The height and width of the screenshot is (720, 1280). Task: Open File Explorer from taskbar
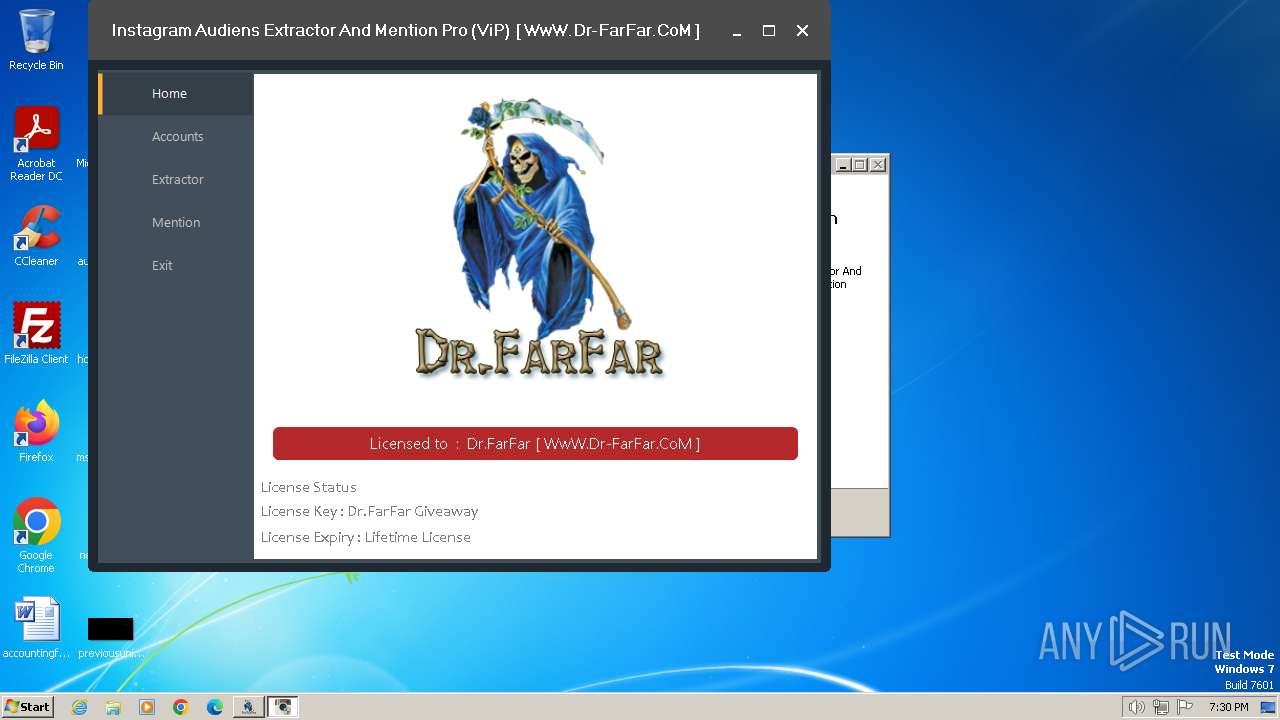[113, 707]
